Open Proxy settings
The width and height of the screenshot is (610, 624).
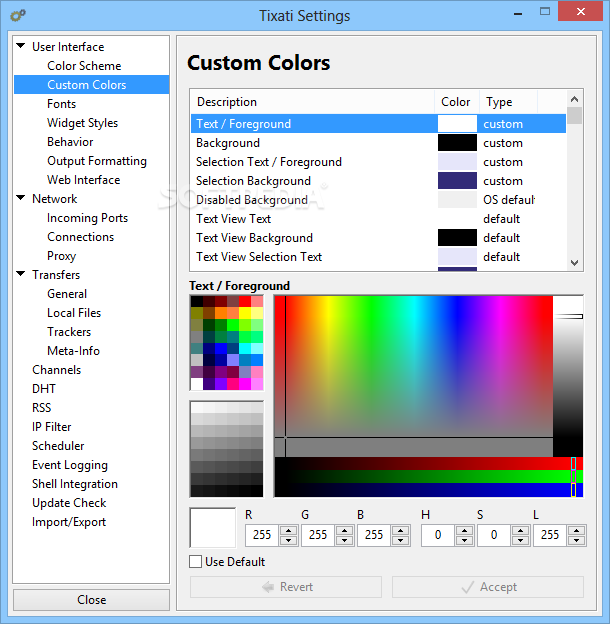pos(61,256)
